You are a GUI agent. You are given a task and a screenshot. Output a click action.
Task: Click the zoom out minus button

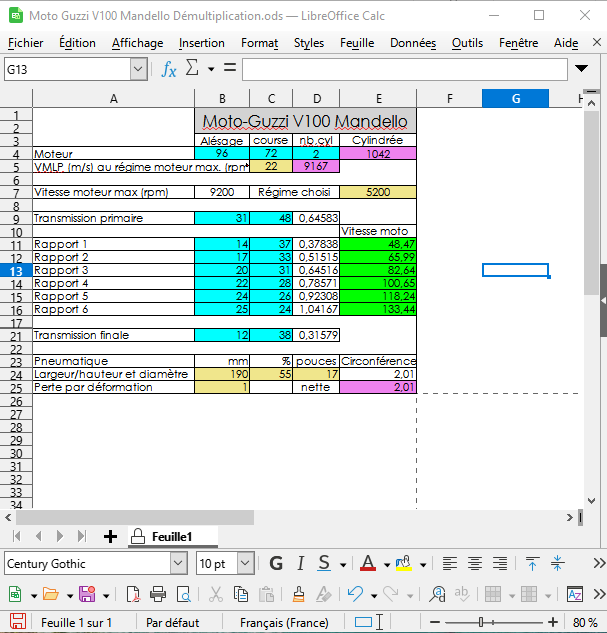pyautogui.click(x=435, y=622)
